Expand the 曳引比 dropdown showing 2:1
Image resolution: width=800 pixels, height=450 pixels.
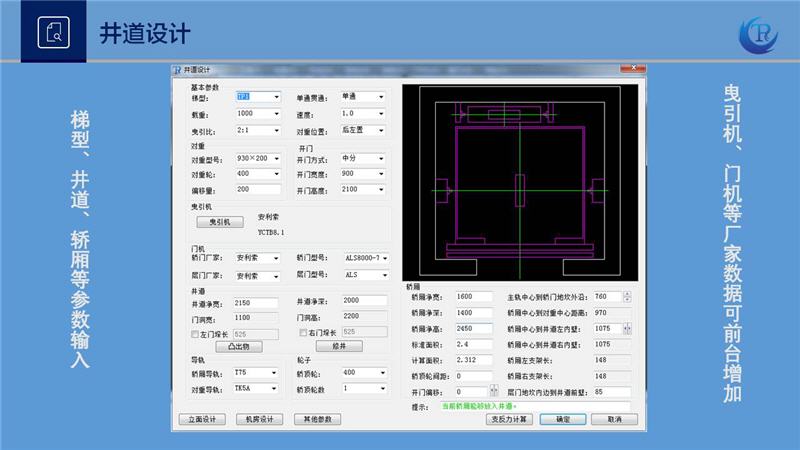(x=257, y=130)
